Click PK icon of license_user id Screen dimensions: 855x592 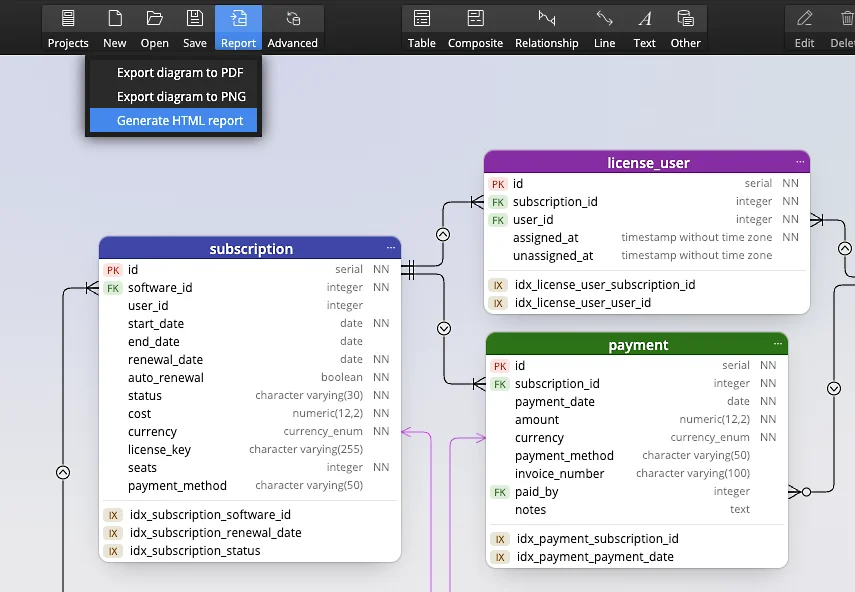(x=498, y=184)
